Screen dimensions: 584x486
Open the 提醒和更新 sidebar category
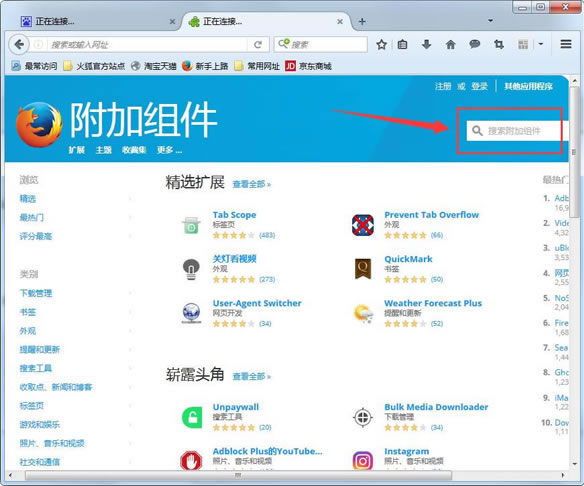pyautogui.click(x=39, y=349)
